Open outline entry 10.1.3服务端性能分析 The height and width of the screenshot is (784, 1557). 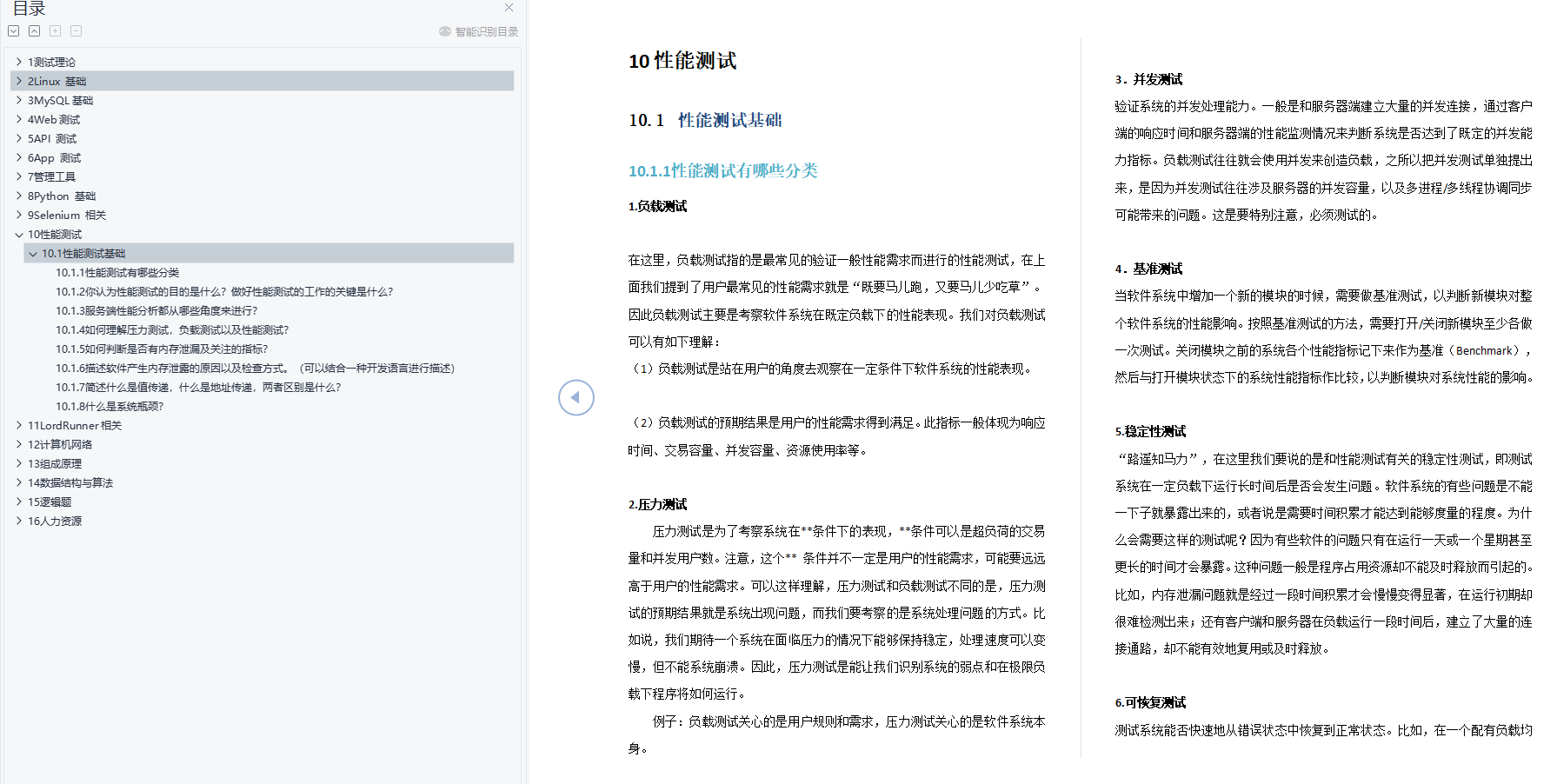[x=156, y=310]
